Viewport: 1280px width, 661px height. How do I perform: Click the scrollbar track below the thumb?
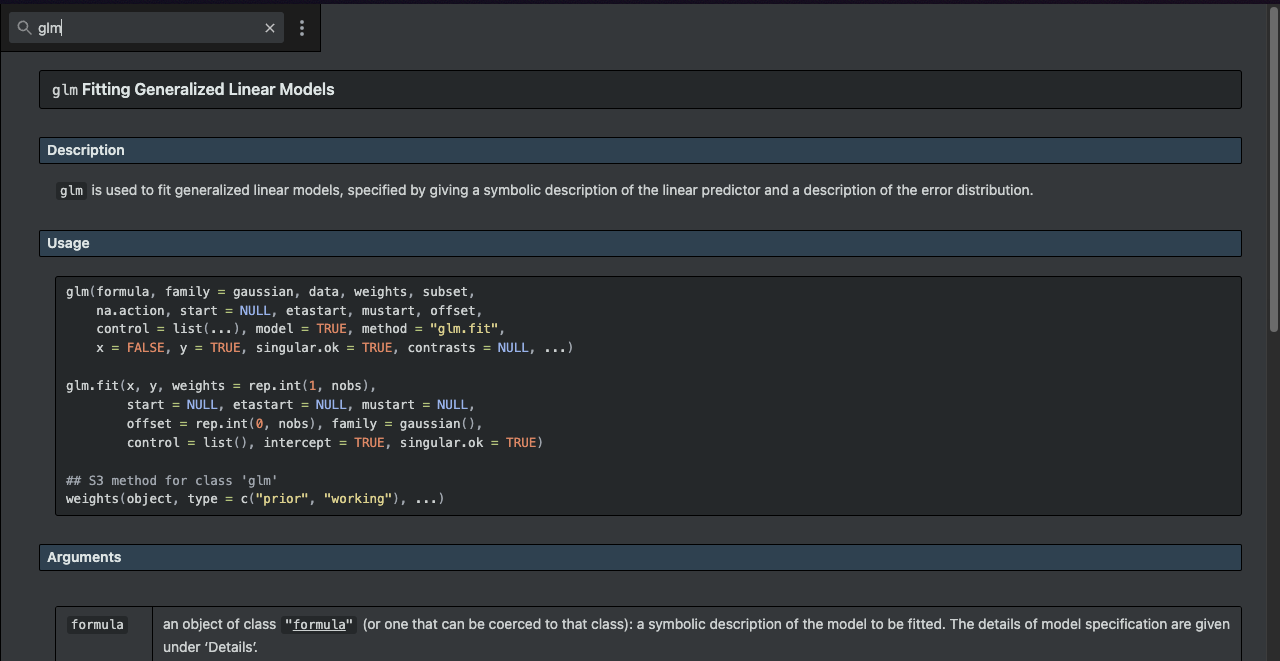pos(1273,500)
